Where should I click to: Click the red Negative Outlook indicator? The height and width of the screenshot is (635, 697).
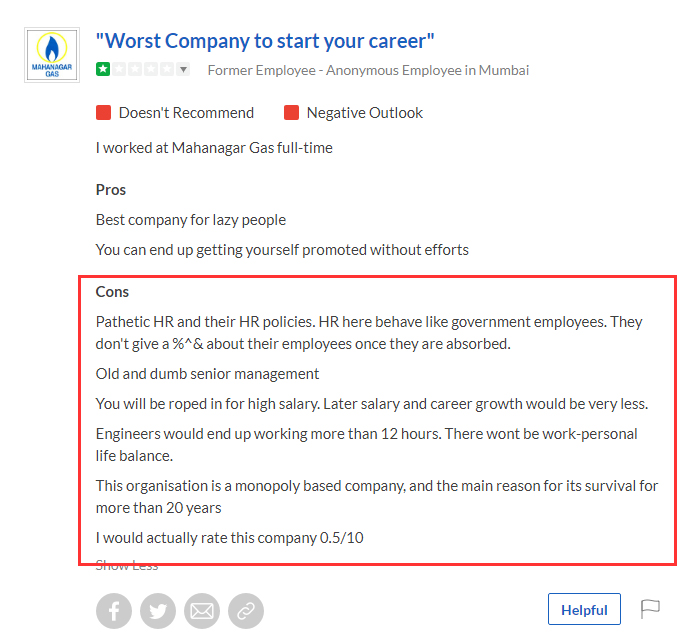tap(292, 113)
